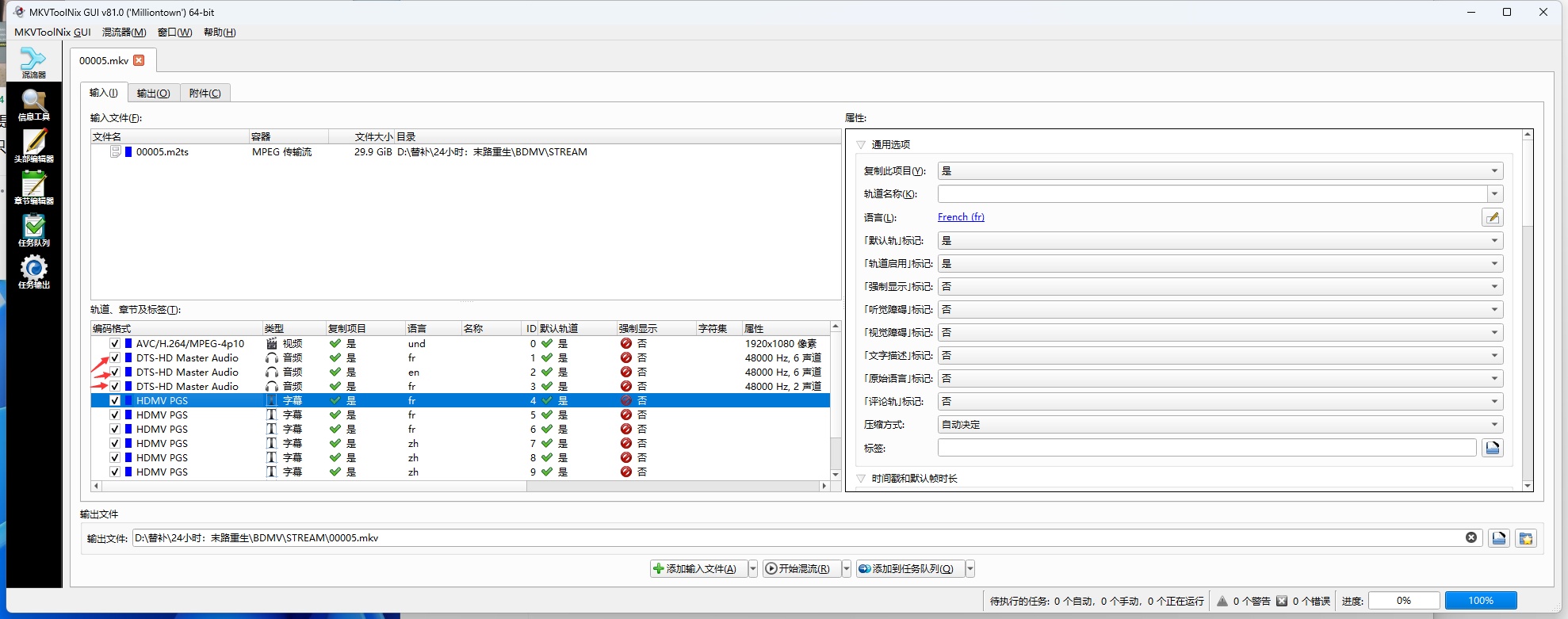Uncheck DTS-HD audio track ID 3
The image size is (1568, 619).
click(x=115, y=386)
